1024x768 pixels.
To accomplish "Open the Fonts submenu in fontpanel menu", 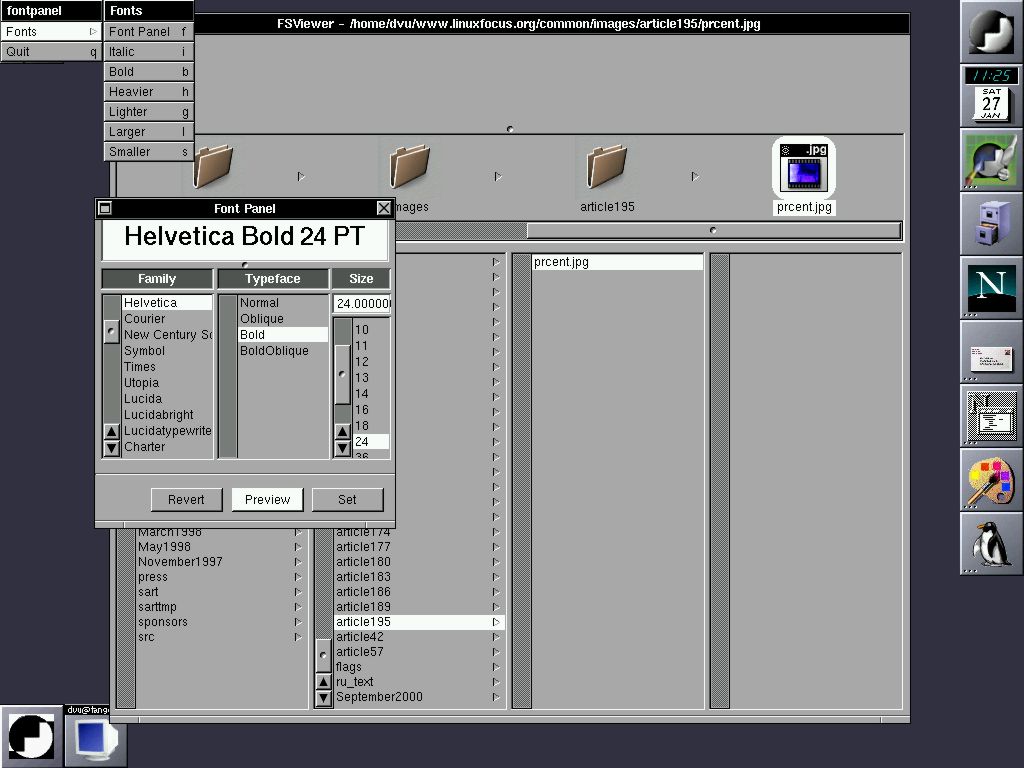I will [x=50, y=32].
